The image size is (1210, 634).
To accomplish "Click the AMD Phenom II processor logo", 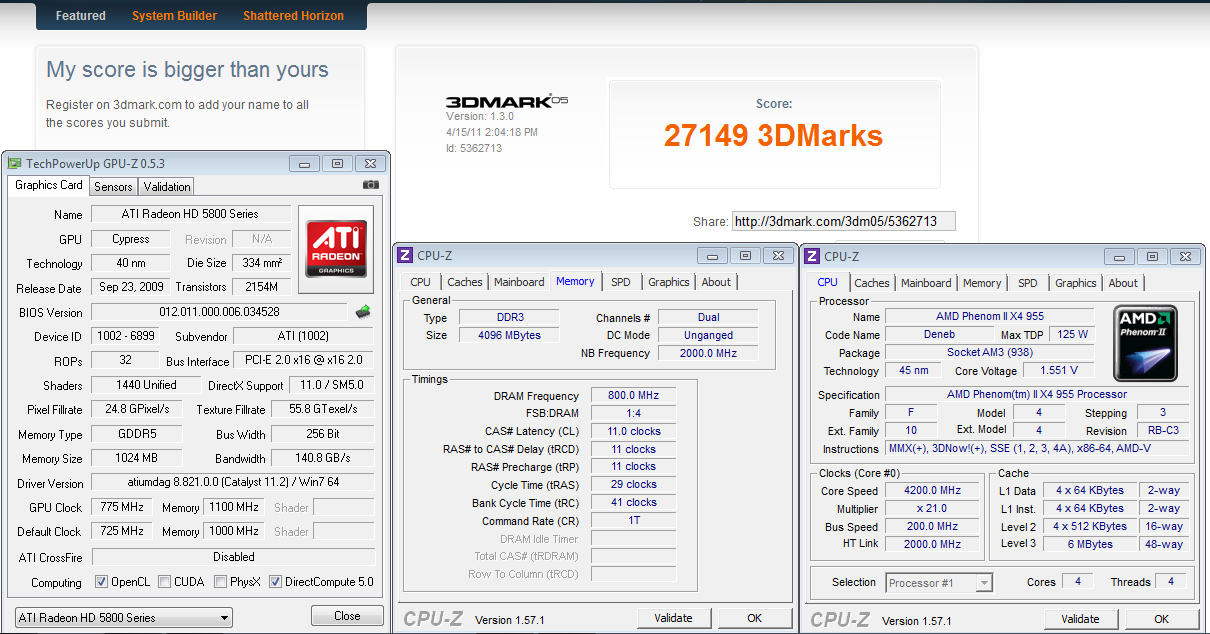I will 1147,345.
